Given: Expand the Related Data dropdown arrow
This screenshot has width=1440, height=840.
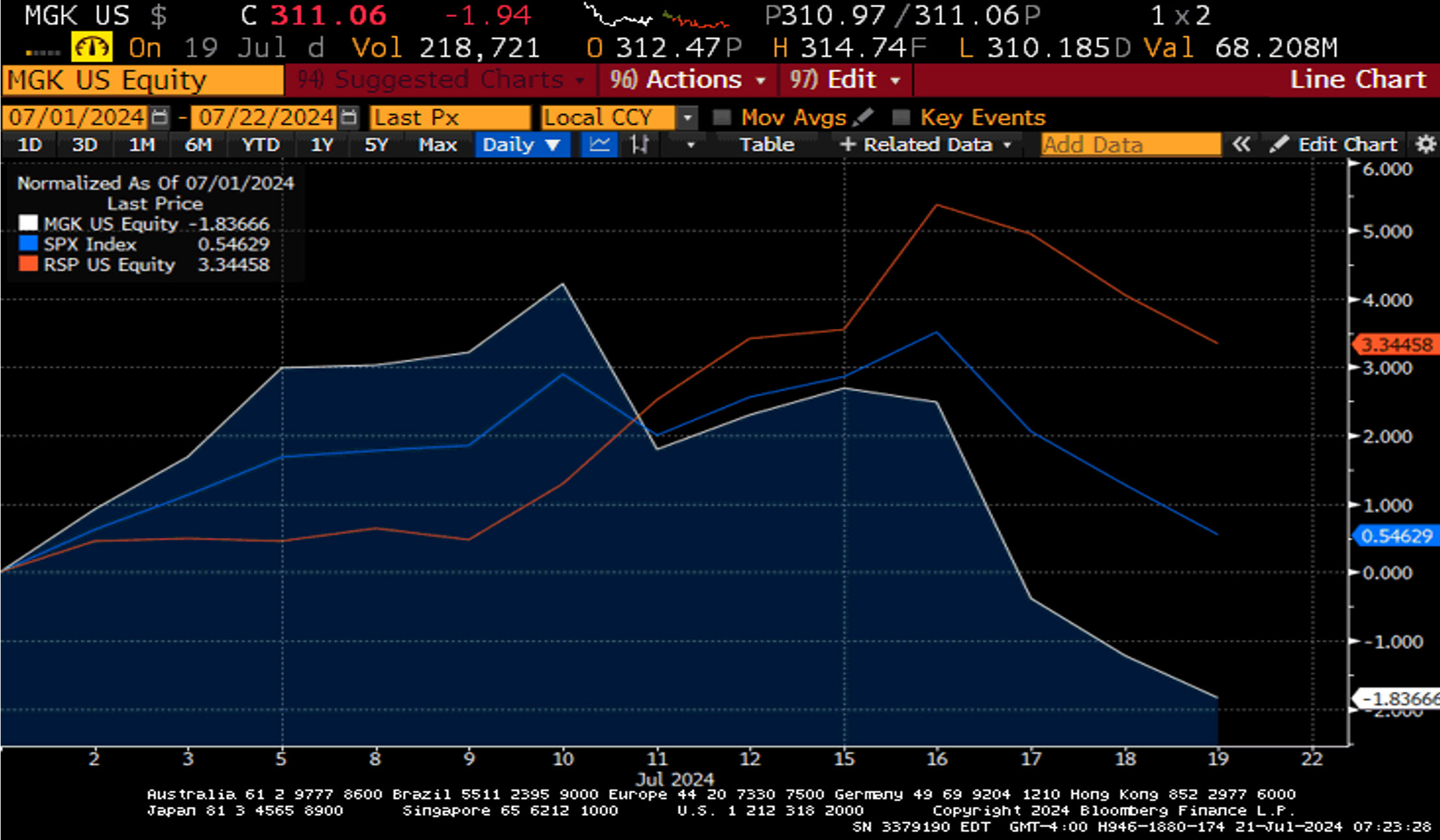Looking at the screenshot, I should click(1007, 145).
